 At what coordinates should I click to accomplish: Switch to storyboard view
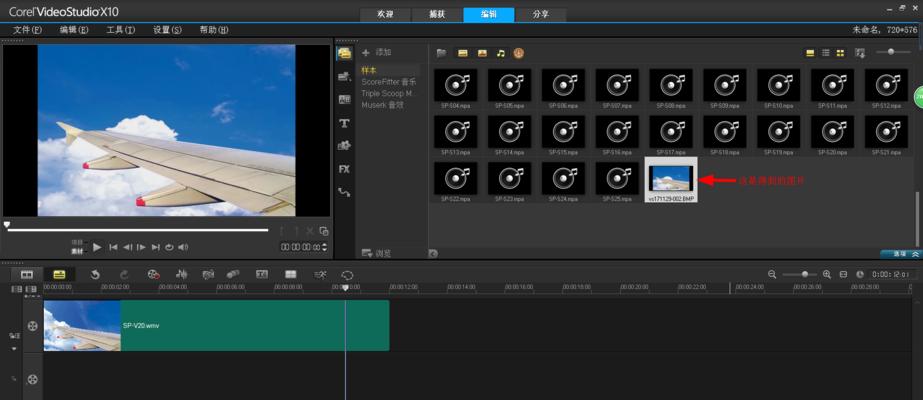[x=26, y=275]
